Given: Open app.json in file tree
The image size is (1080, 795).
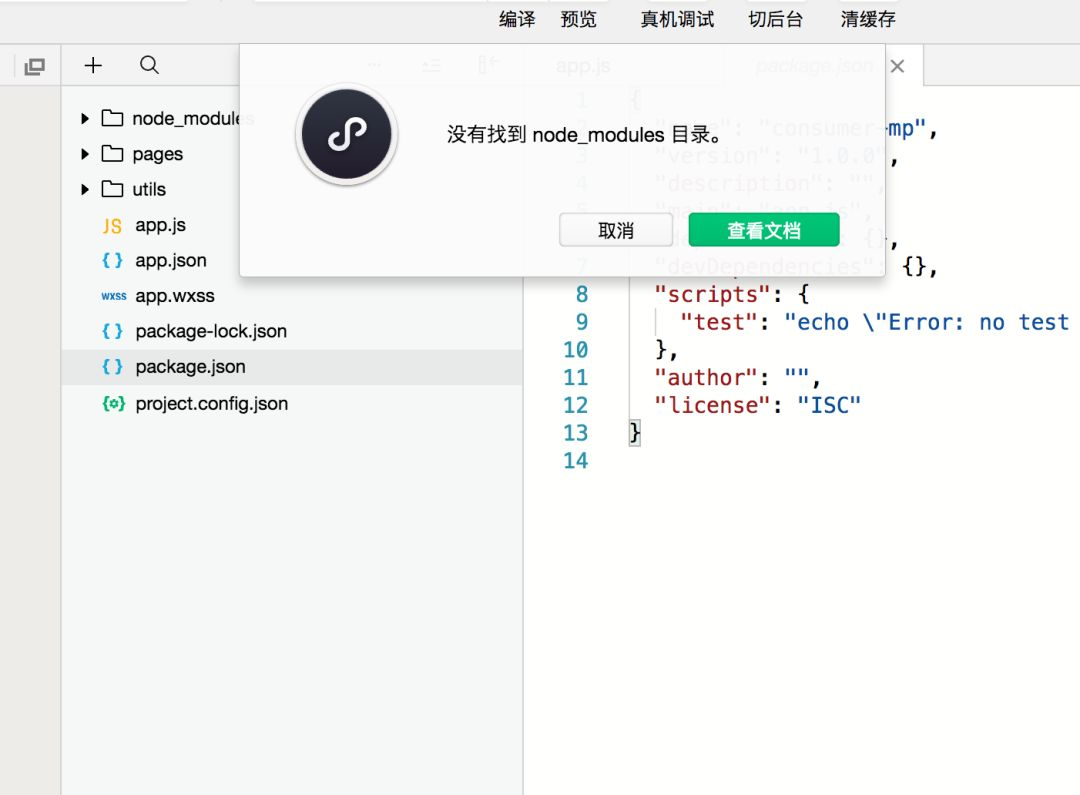Looking at the screenshot, I should (x=171, y=260).
